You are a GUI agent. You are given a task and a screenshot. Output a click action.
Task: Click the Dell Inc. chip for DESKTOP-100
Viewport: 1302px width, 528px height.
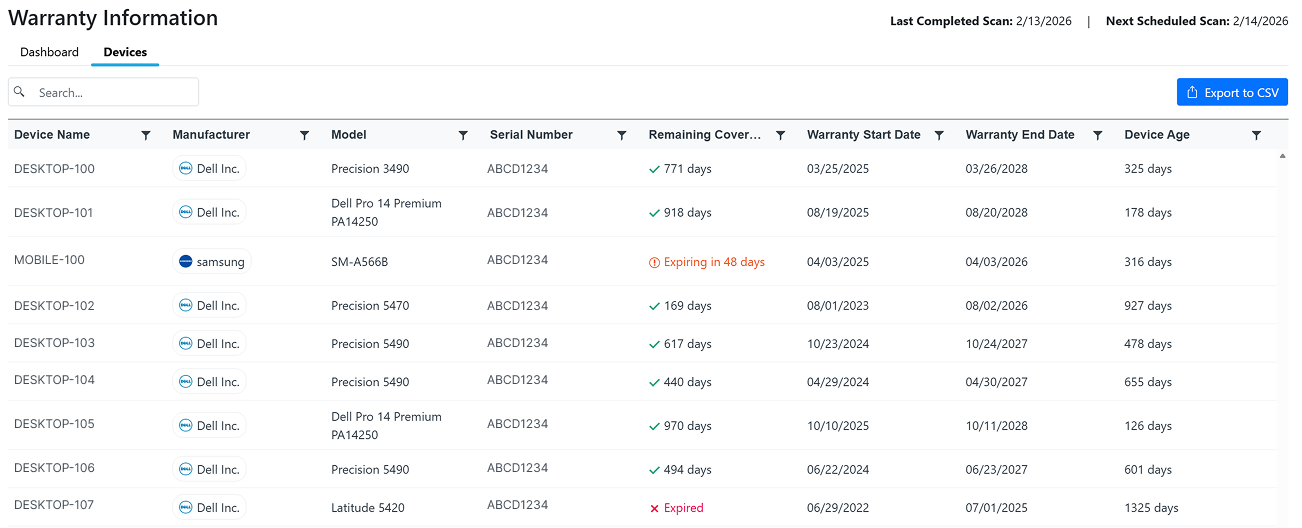pos(210,169)
